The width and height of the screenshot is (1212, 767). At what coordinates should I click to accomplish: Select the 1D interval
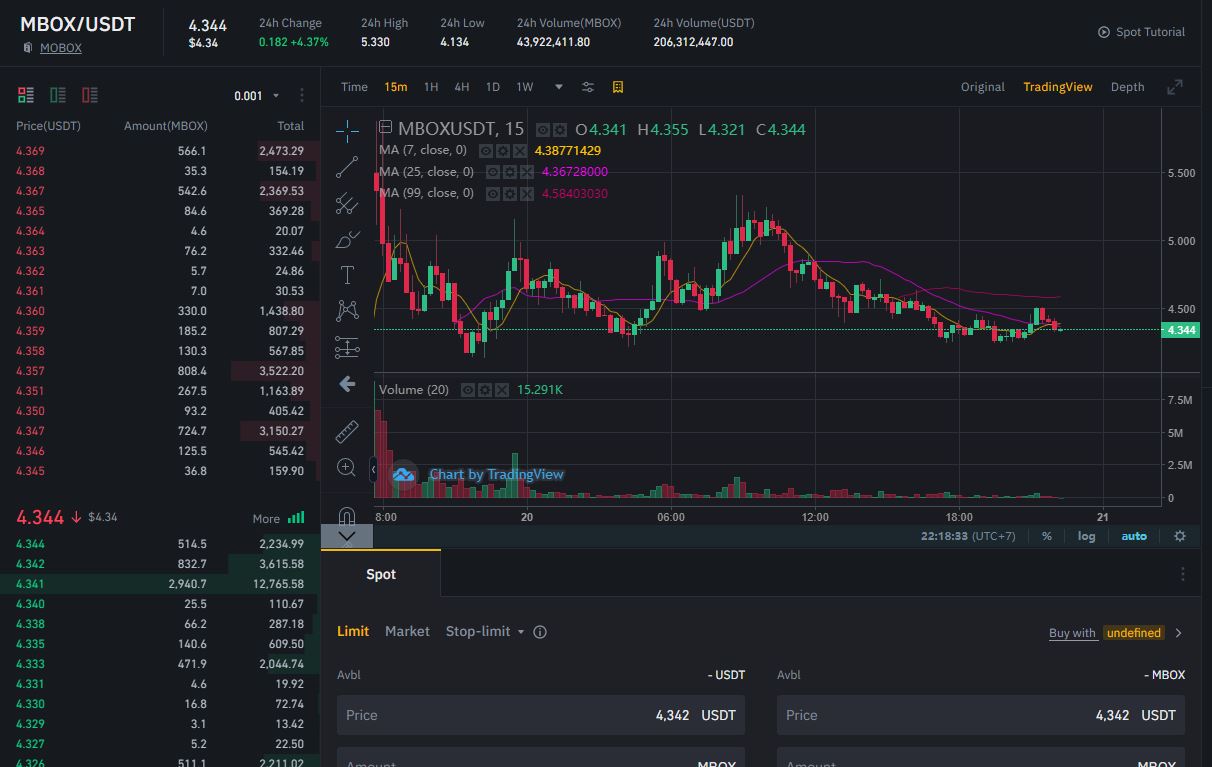(x=493, y=87)
